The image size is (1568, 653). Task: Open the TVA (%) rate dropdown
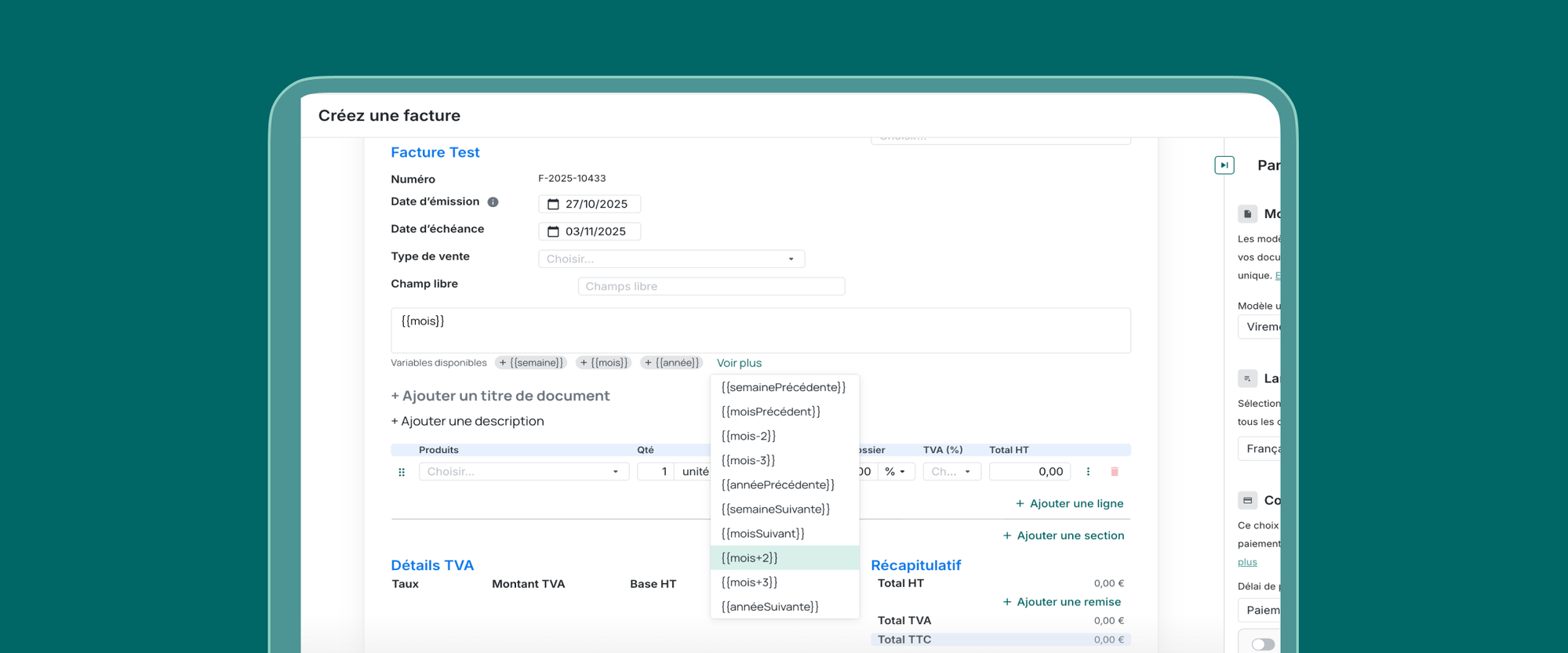point(951,472)
